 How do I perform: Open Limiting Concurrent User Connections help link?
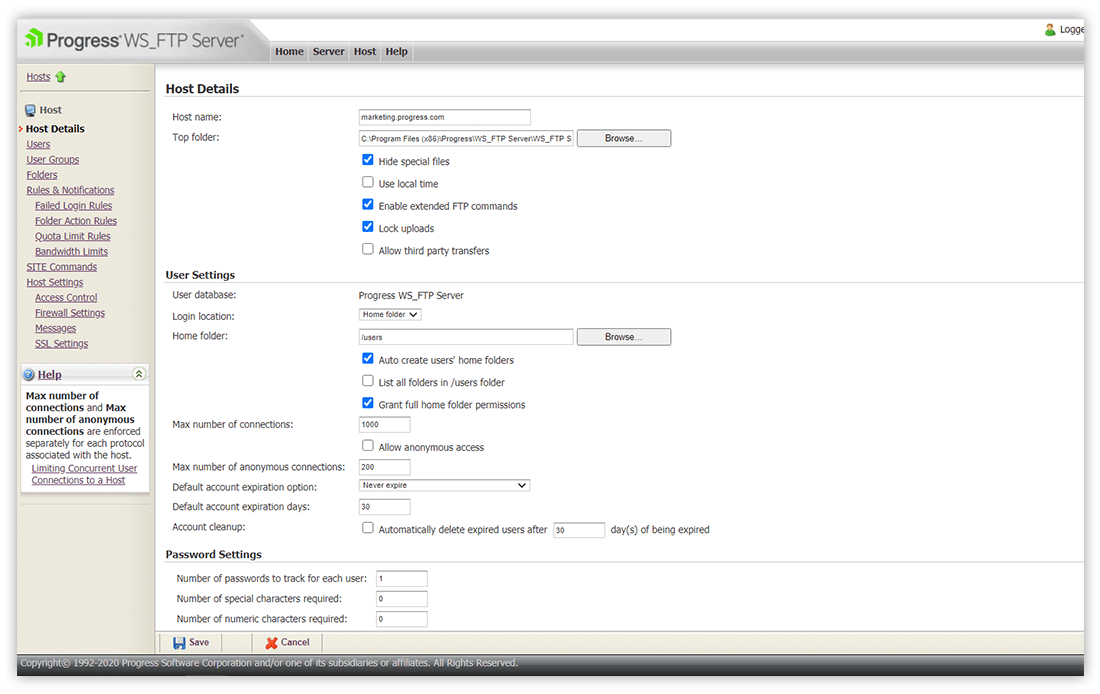pos(83,474)
